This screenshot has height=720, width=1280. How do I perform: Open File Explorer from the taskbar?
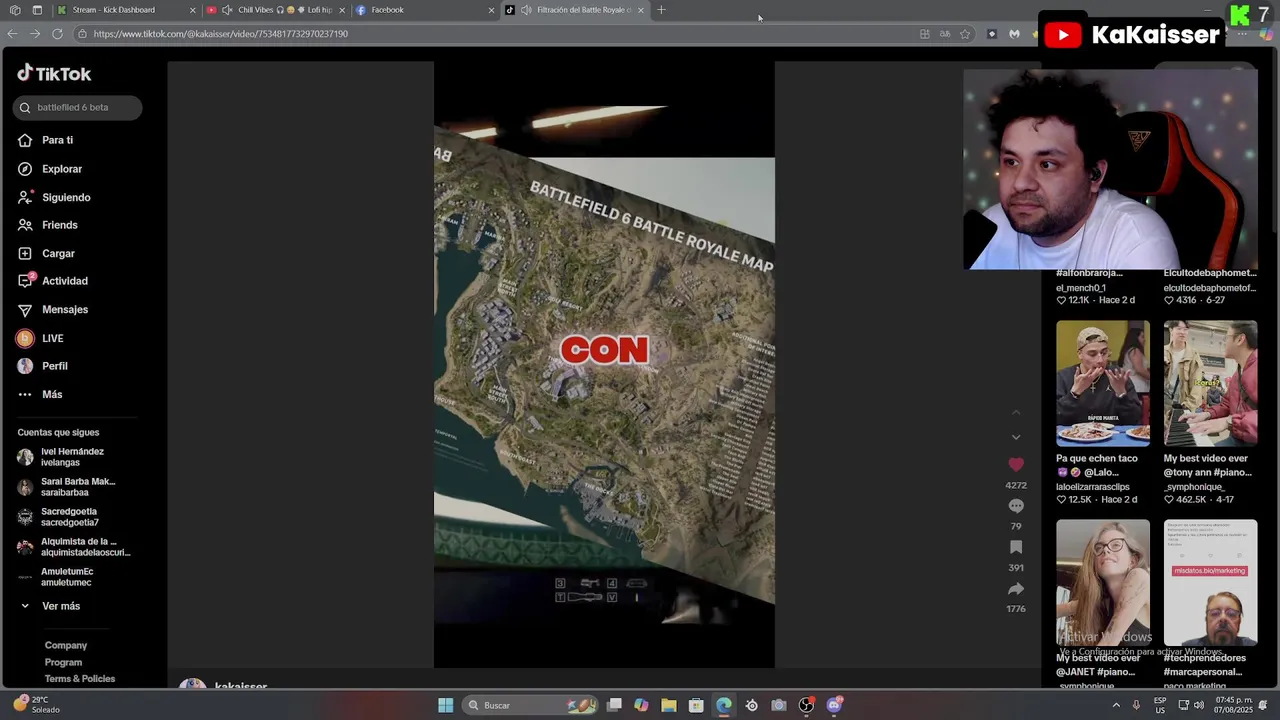pyautogui.click(x=669, y=705)
